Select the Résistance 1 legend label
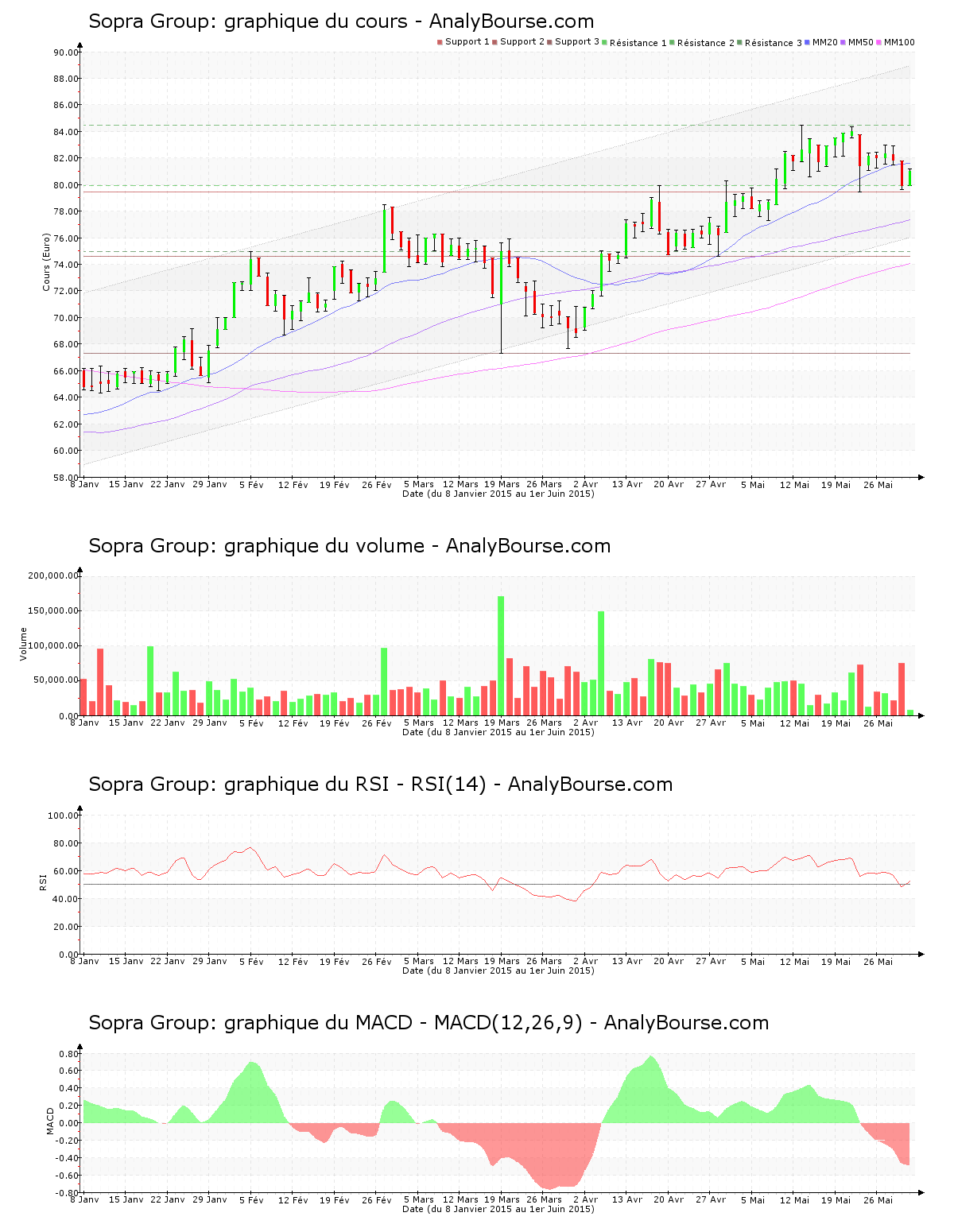 point(638,43)
